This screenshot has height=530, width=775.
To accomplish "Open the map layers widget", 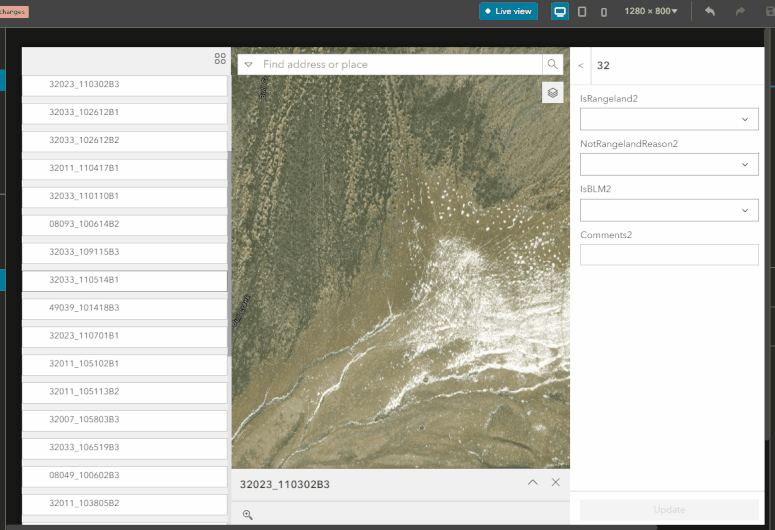I will pyautogui.click(x=553, y=92).
